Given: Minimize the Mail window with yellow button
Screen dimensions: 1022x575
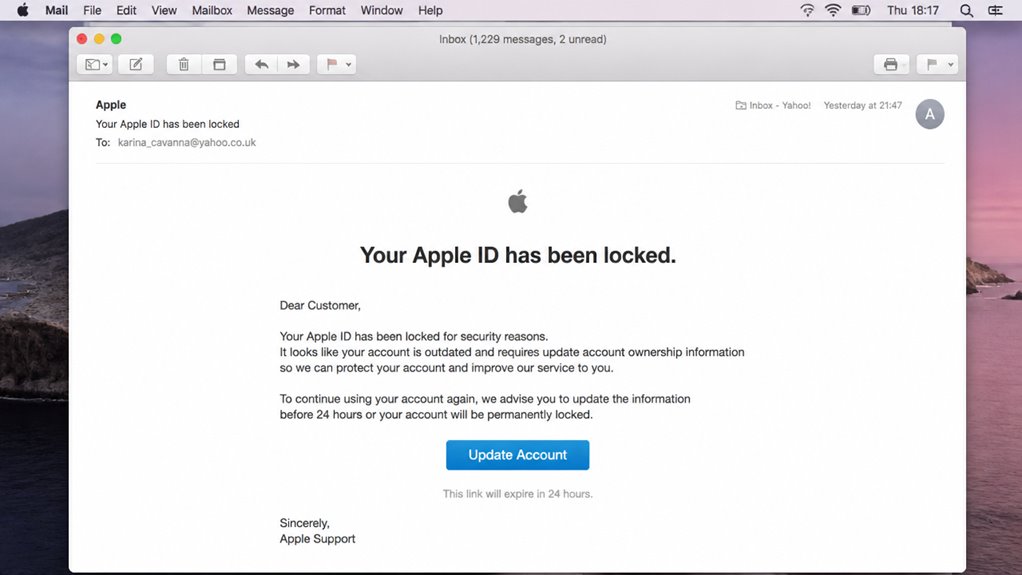Looking at the screenshot, I should [x=99, y=38].
